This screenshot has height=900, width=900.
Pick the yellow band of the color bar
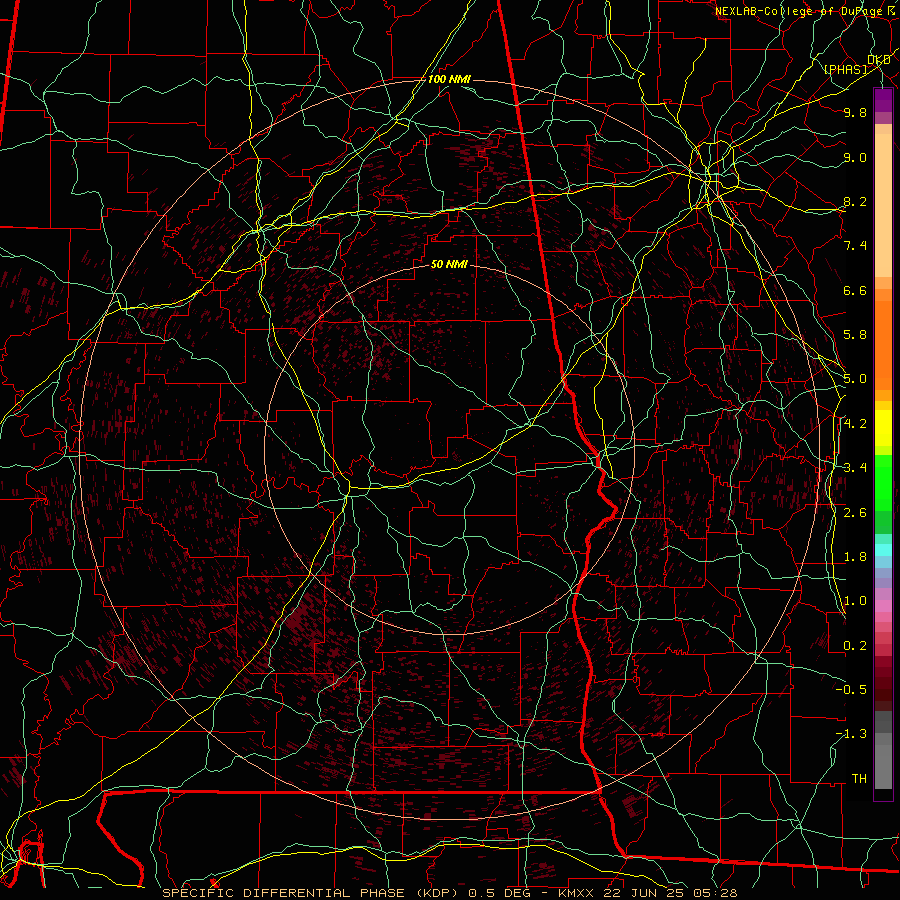pyautogui.click(x=883, y=428)
